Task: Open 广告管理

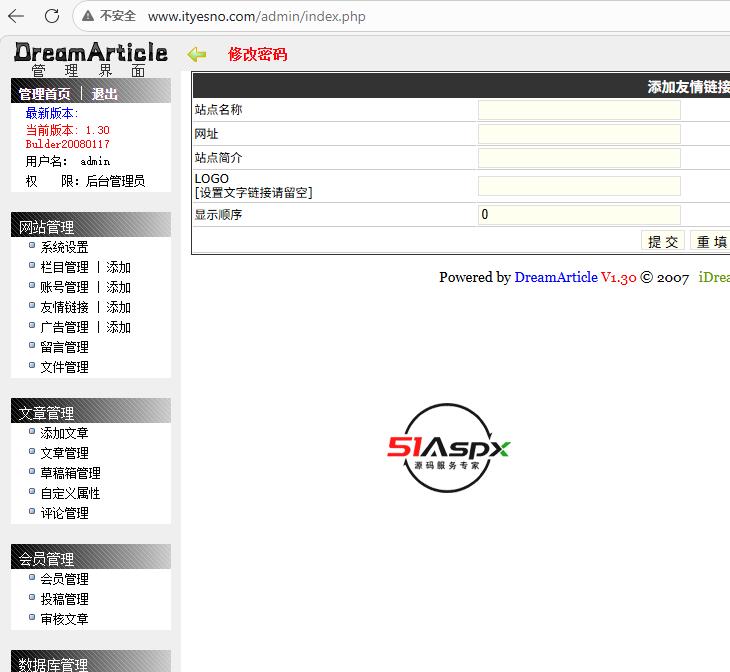Action: pos(64,327)
